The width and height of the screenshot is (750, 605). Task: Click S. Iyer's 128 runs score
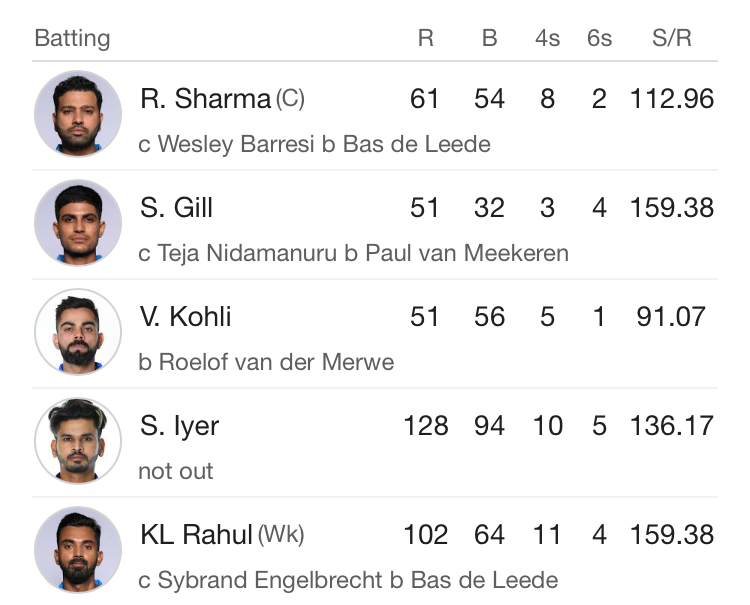pos(426,426)
